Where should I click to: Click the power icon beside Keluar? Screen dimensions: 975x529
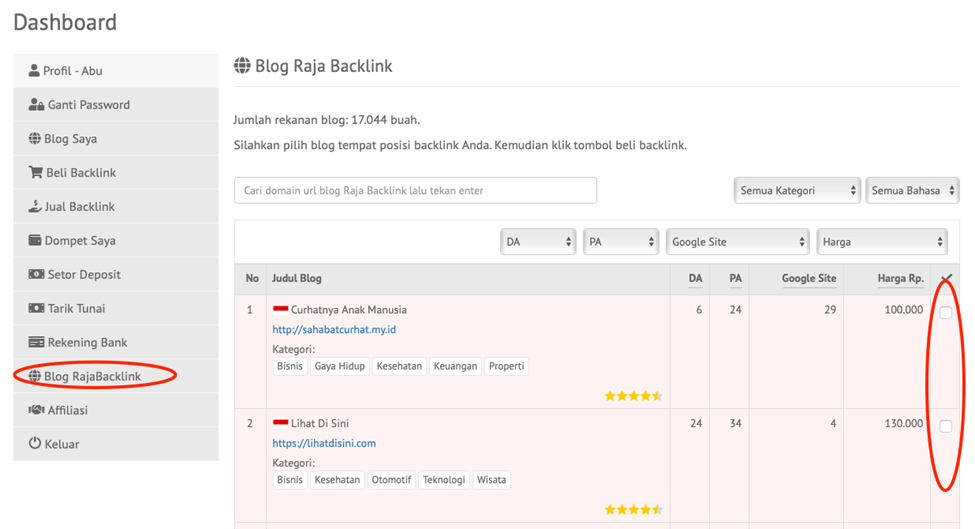tap(35, 444)
